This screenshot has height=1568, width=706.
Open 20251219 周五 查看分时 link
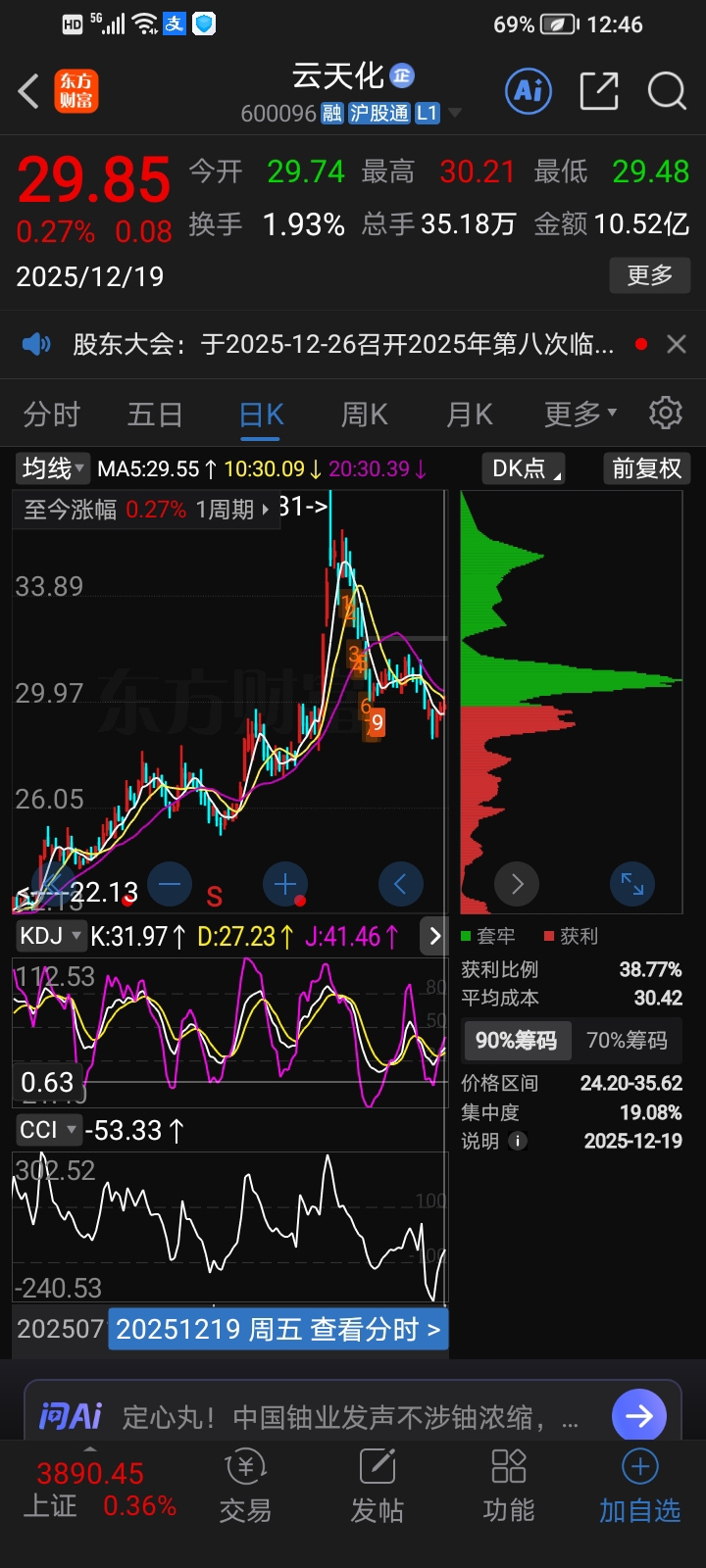(x=278, y=1330)
